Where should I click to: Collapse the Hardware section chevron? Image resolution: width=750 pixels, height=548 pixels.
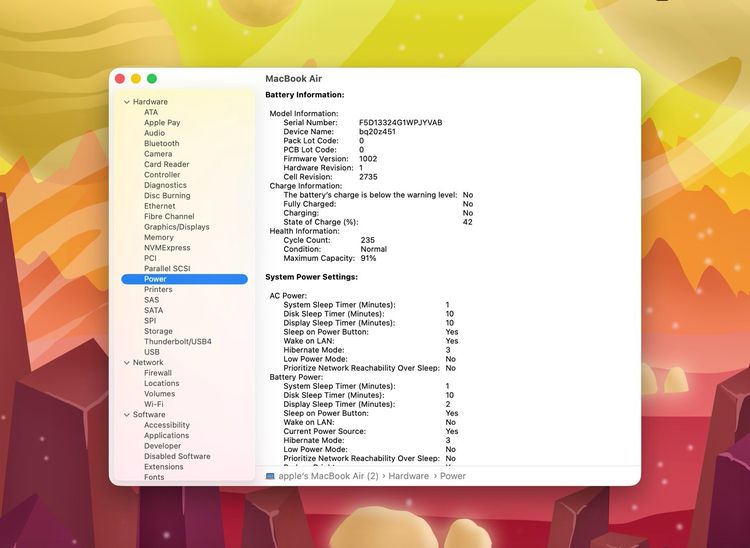tap(127, 102)
